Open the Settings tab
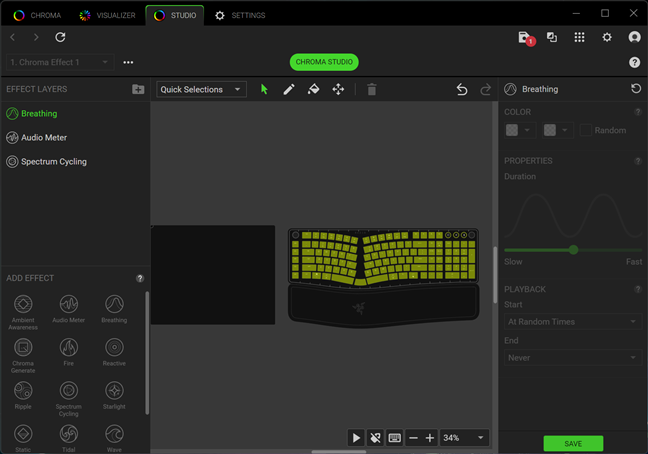 (240, 15)
